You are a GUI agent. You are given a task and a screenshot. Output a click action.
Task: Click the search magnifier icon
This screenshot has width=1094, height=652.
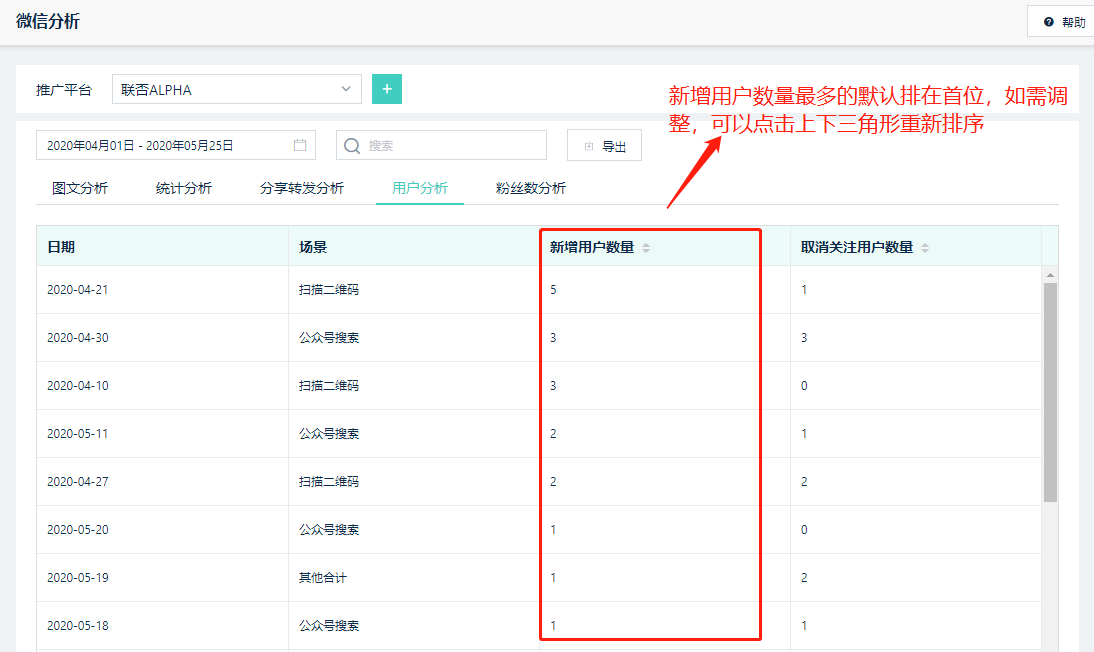tap(352, 146)
